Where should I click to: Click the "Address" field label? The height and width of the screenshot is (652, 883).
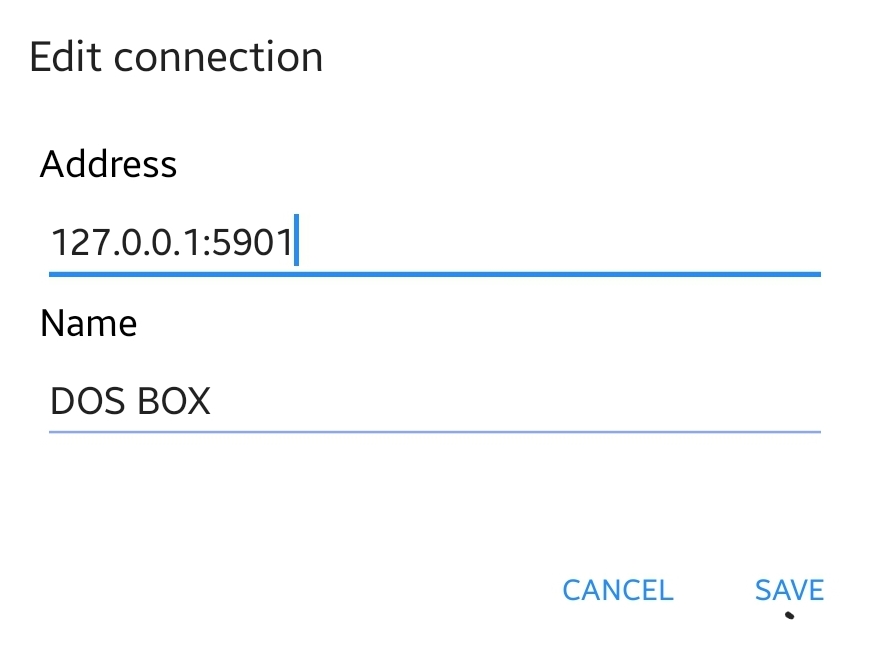tap(108, 164)
